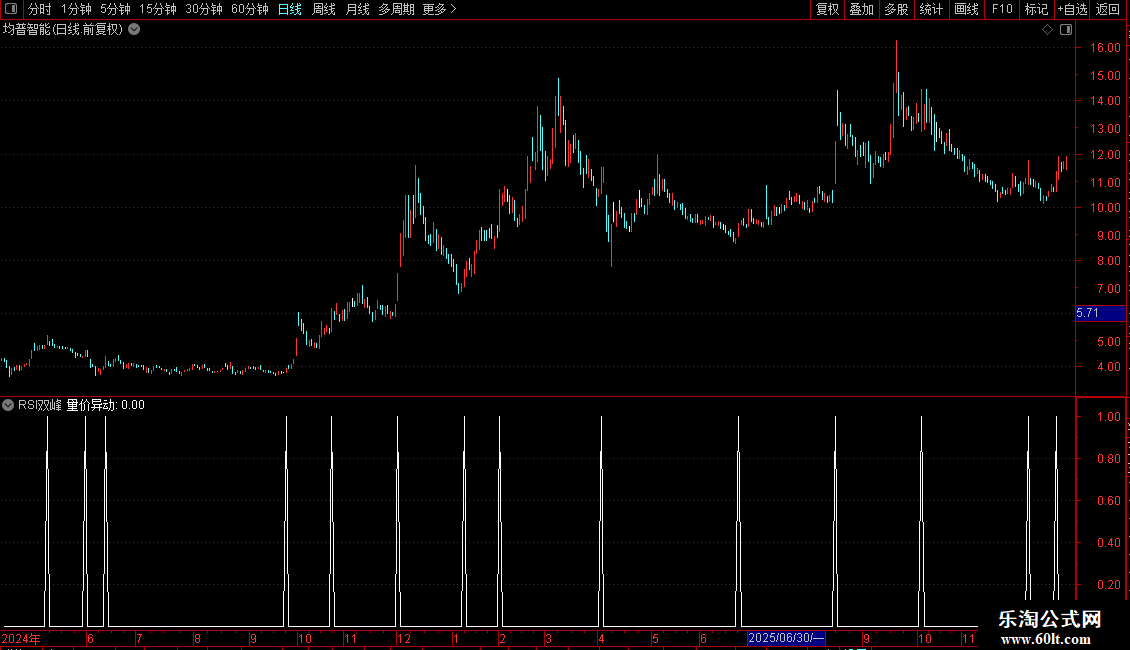
Task: Switch to 月线 monthly chart
Action: coord(357,9)
